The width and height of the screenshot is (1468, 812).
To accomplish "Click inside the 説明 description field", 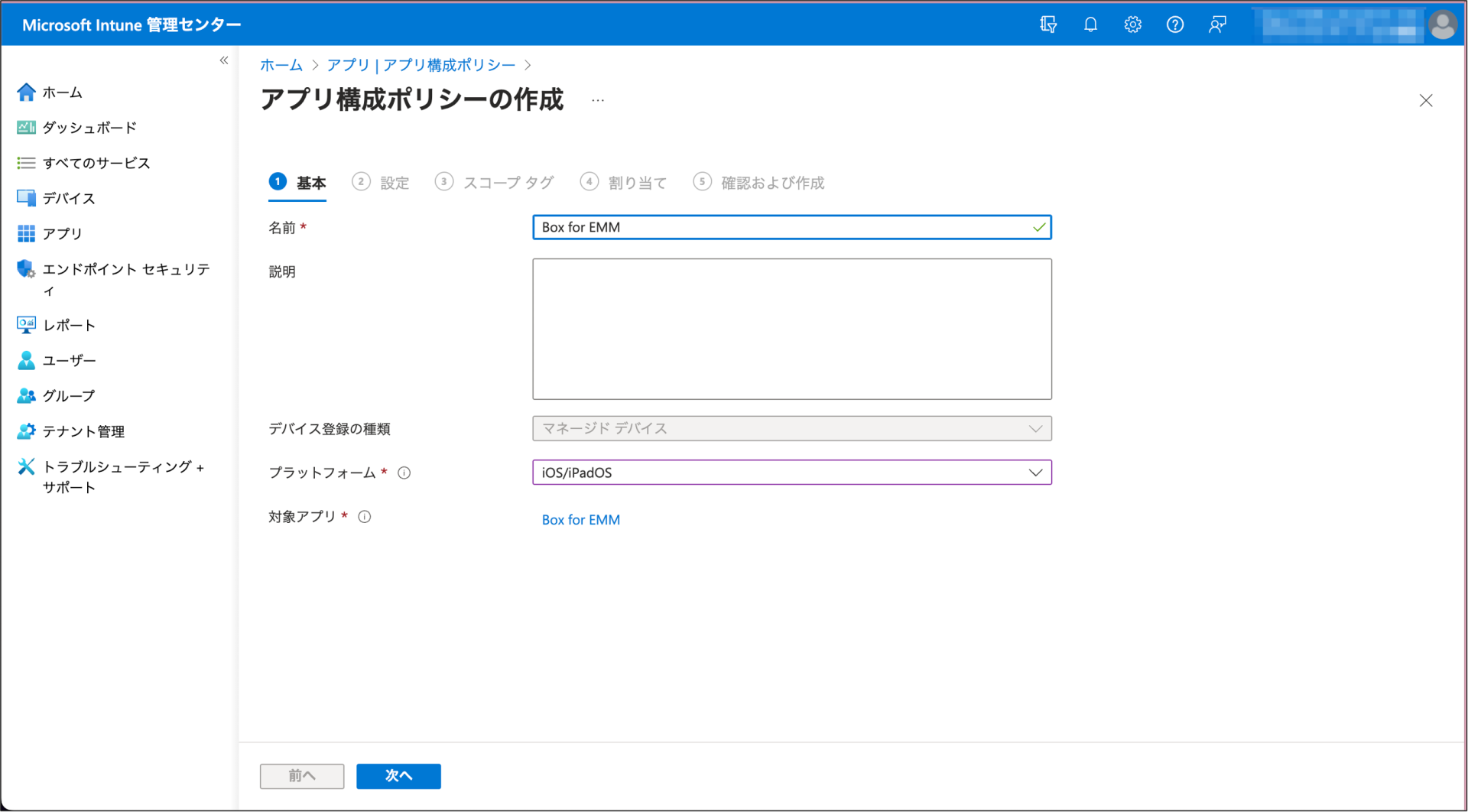I will click(792, 329).
